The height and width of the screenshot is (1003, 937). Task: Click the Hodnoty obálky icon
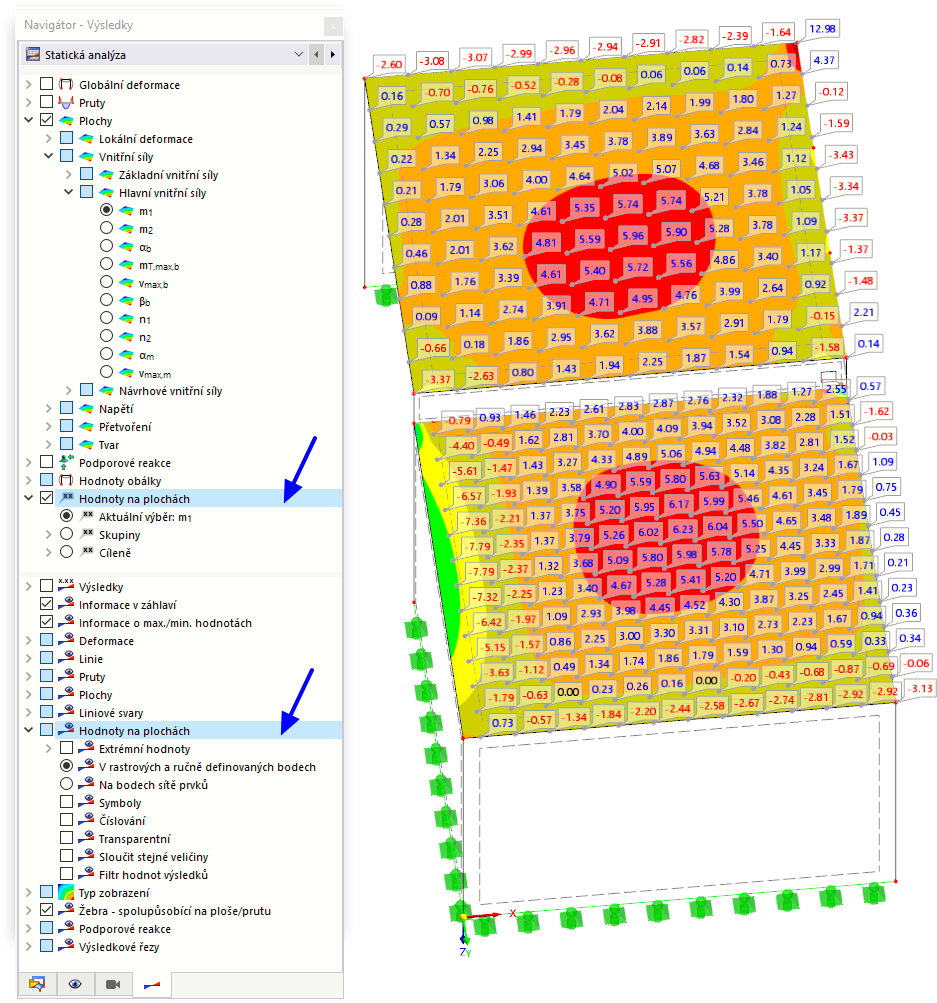(66, 480)
